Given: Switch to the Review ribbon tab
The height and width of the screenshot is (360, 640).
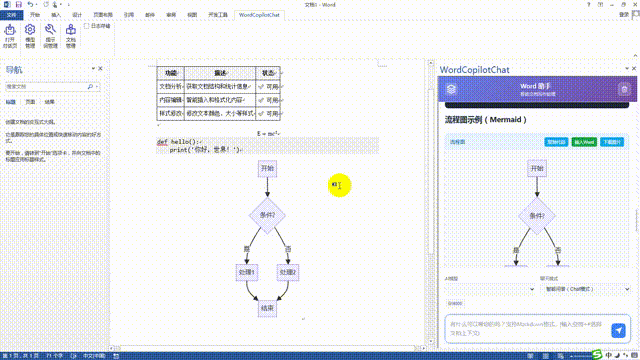Looking at the screenshot, I should coord(171,15).
